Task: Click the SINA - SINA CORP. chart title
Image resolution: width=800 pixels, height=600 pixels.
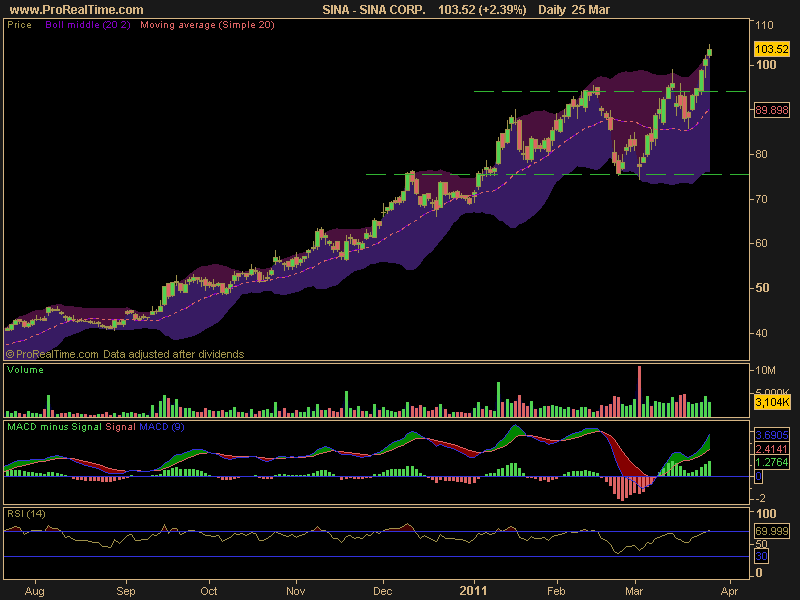Action: click(x=374, y=9)
